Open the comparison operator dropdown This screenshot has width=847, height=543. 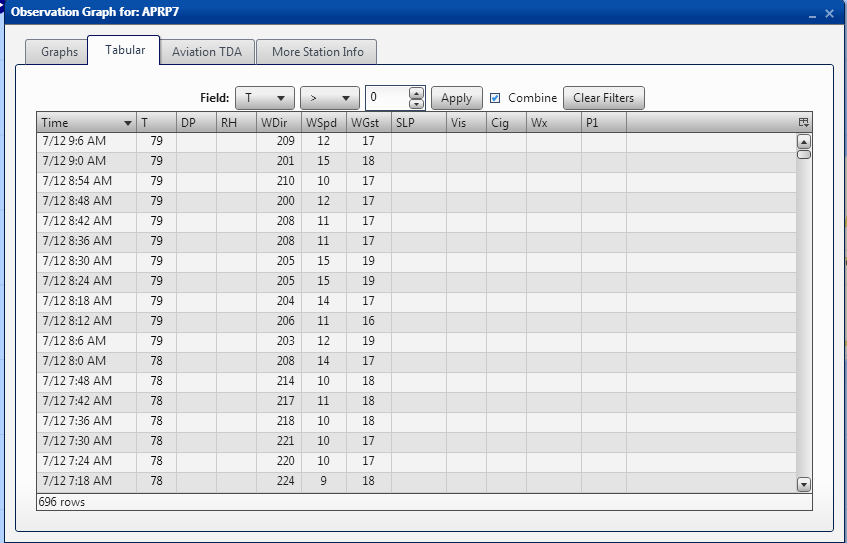click(329, 98)
